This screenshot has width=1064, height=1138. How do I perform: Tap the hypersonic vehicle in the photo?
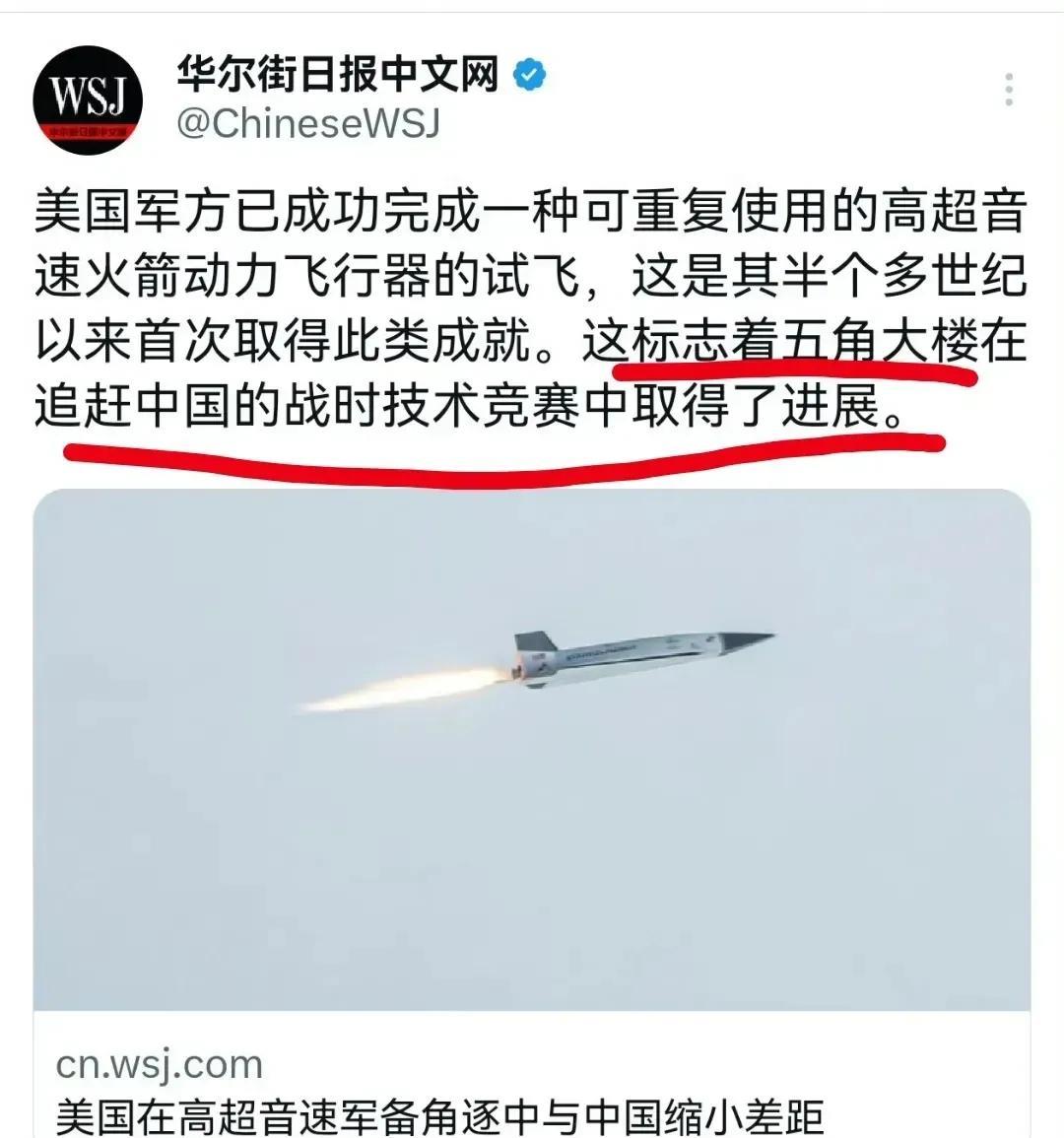642,657
